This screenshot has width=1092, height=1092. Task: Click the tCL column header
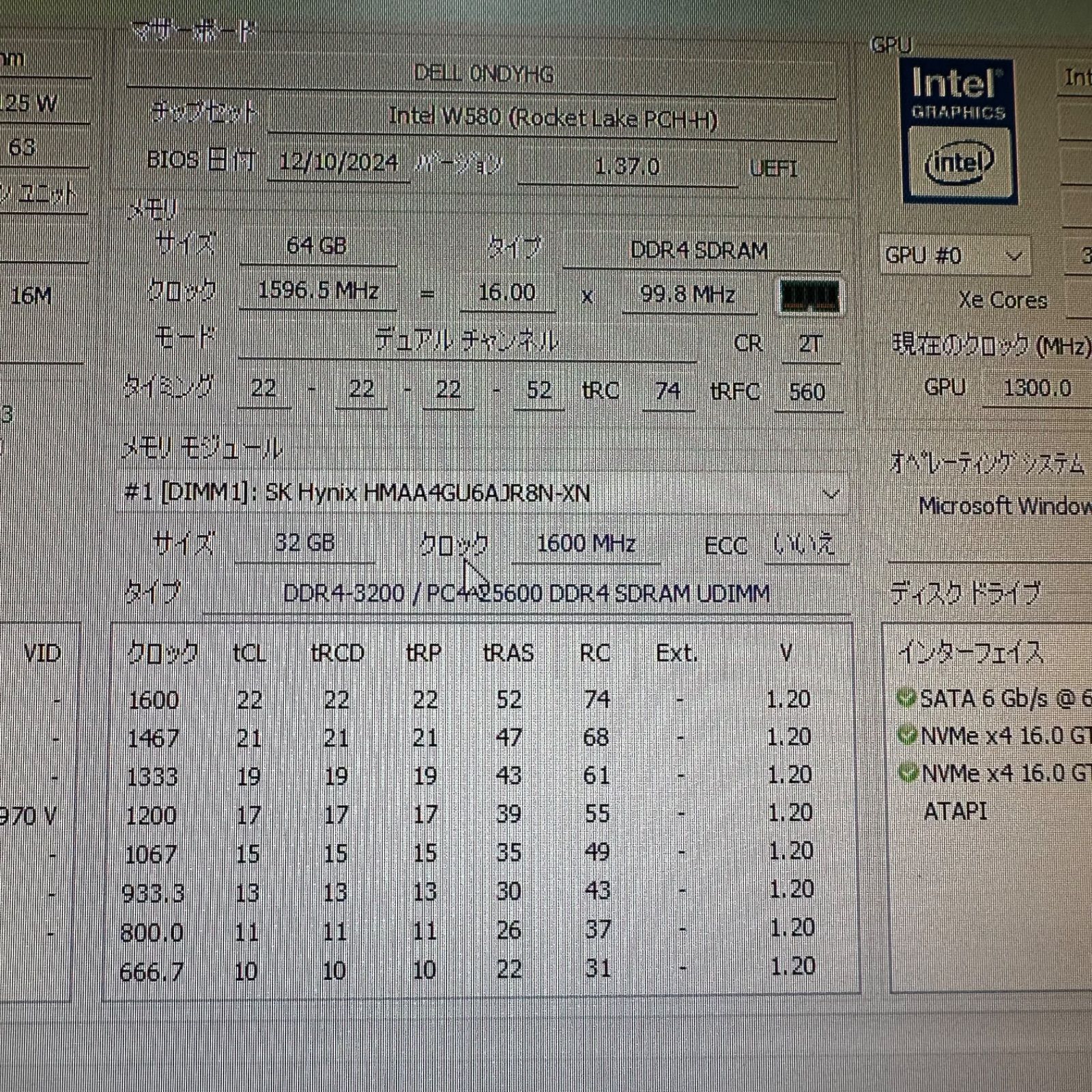249,653
